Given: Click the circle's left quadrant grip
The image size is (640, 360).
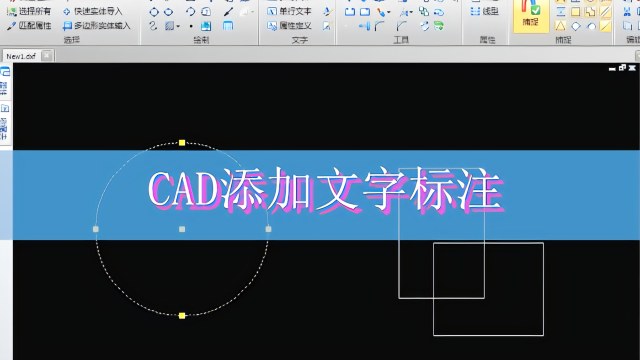Looking at the screenshot, I should (96, 229).
